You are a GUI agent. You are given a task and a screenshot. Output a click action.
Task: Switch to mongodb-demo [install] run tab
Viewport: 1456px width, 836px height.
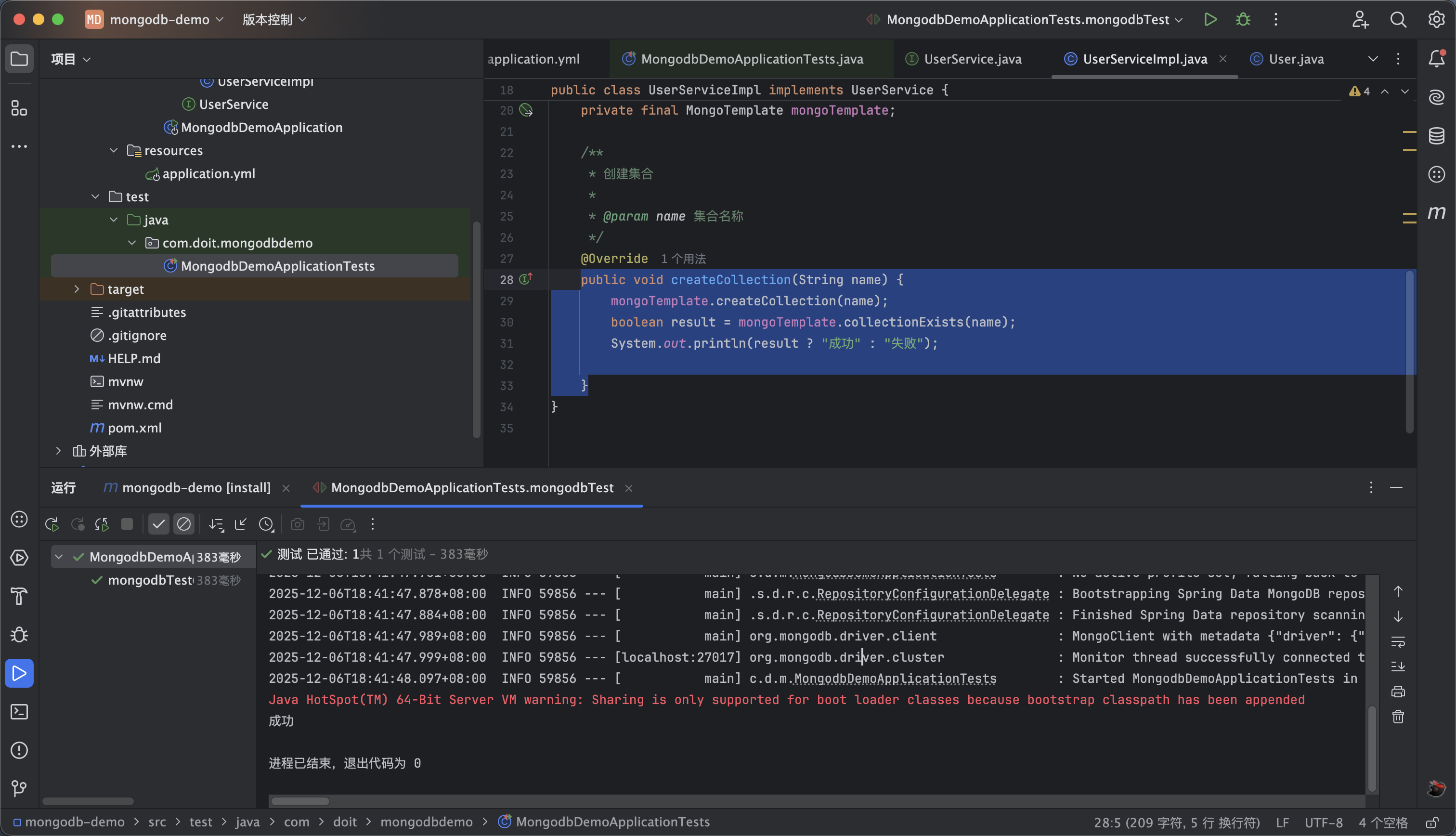click(x=195, y=488)
